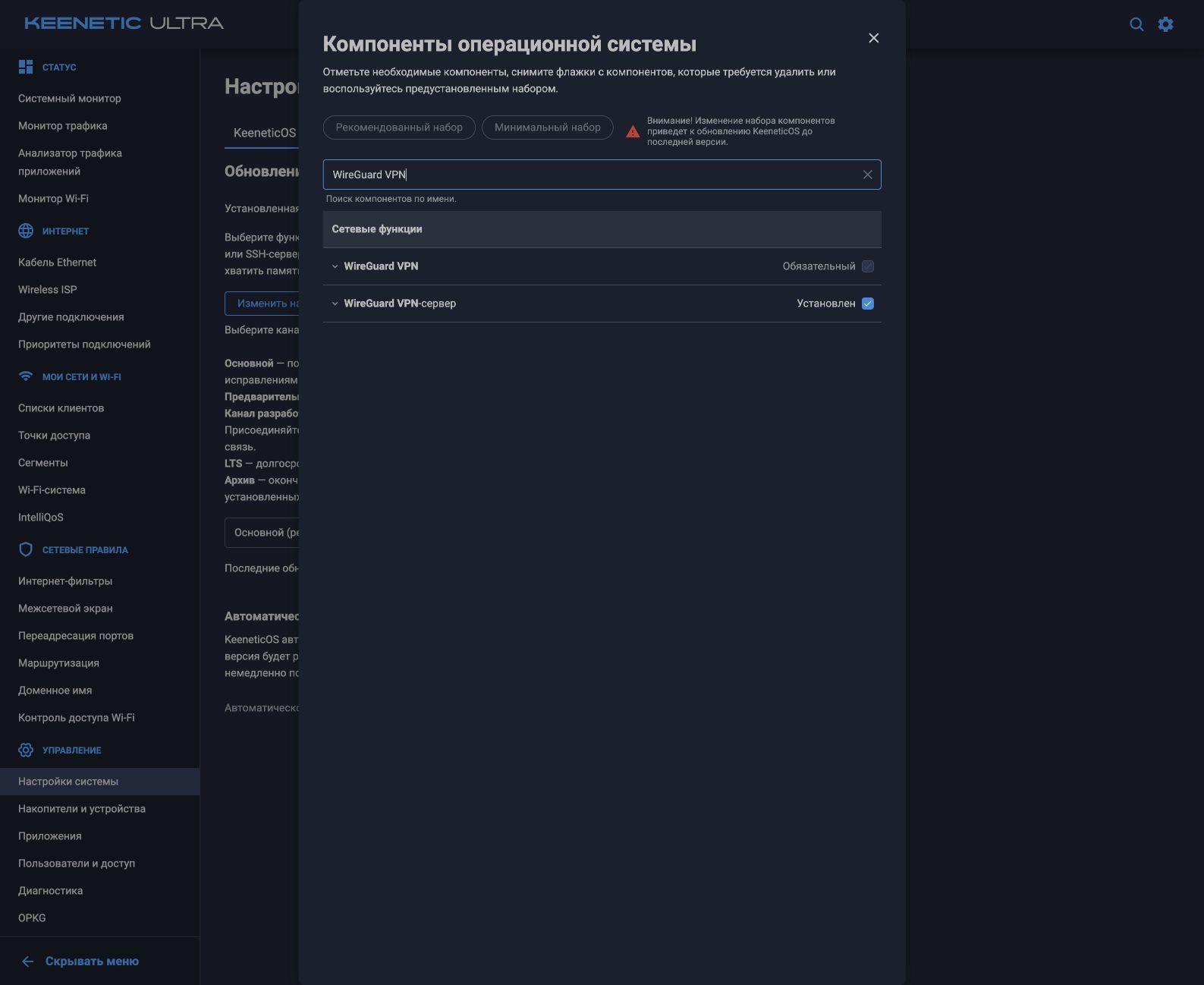Viewport: 1204px width, 985px height.
Task: Select Настройки системы in sidebar
Action: click(x=99, y=782)
